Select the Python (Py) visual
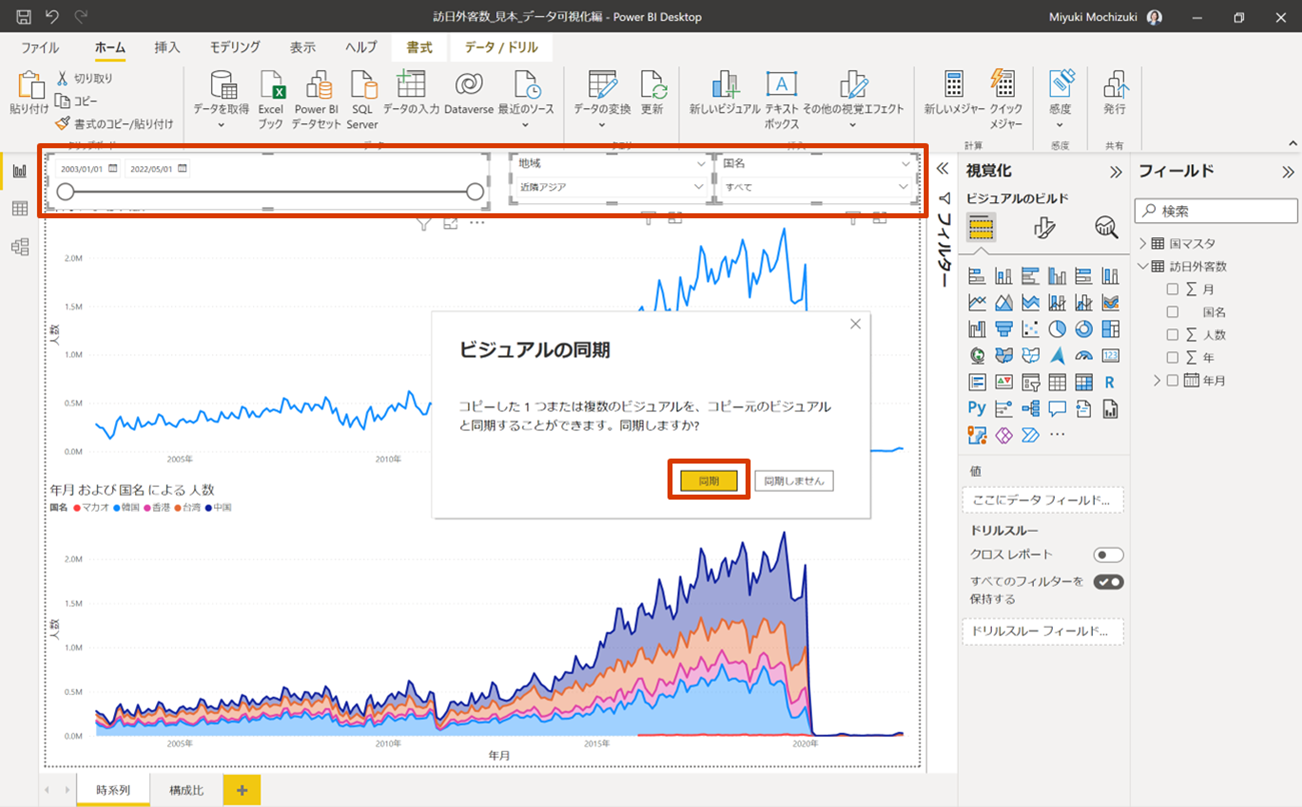The width and height of the screenshot is (1302, 807). coord(977,408)
